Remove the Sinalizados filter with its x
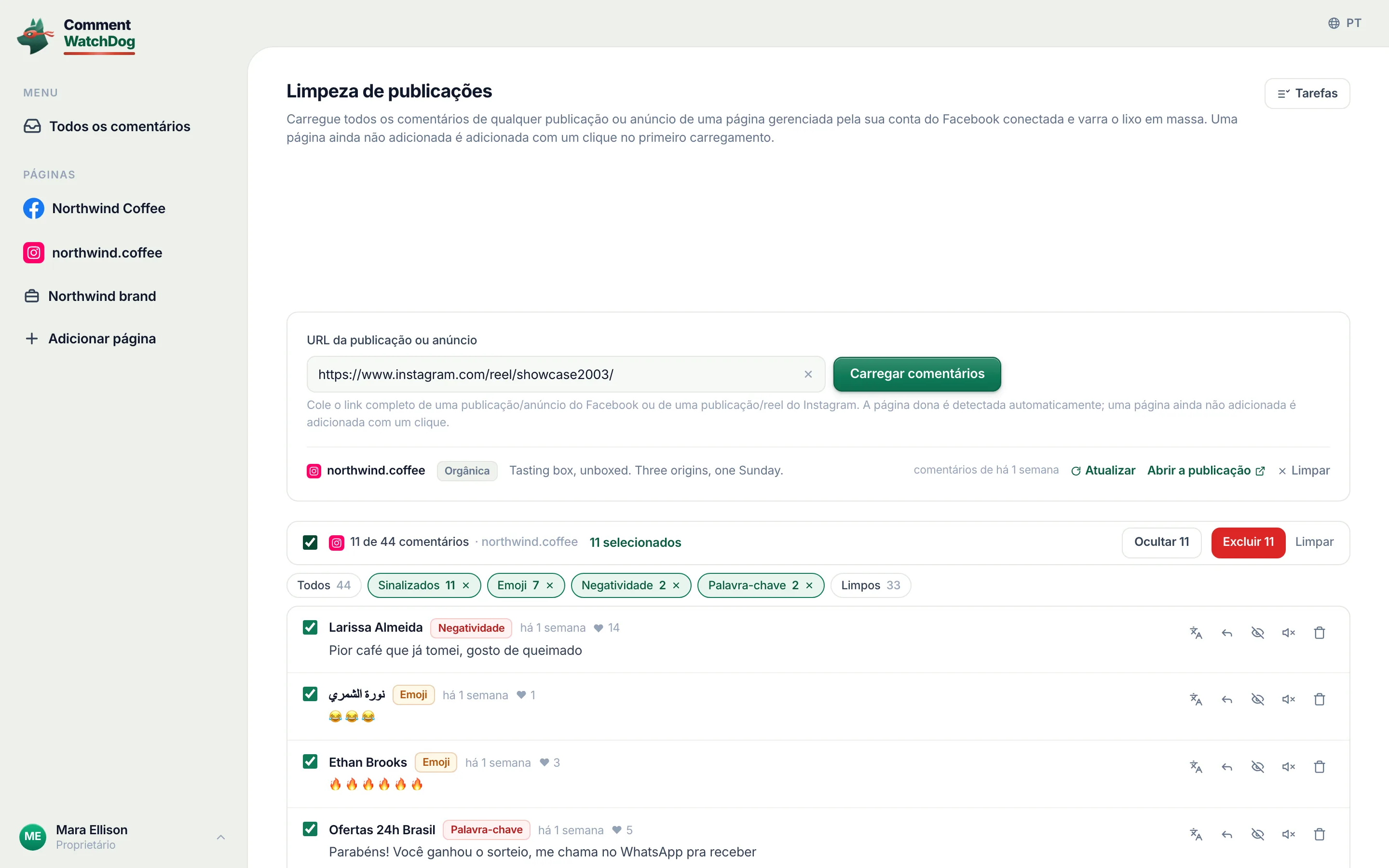 coord(466,585)
